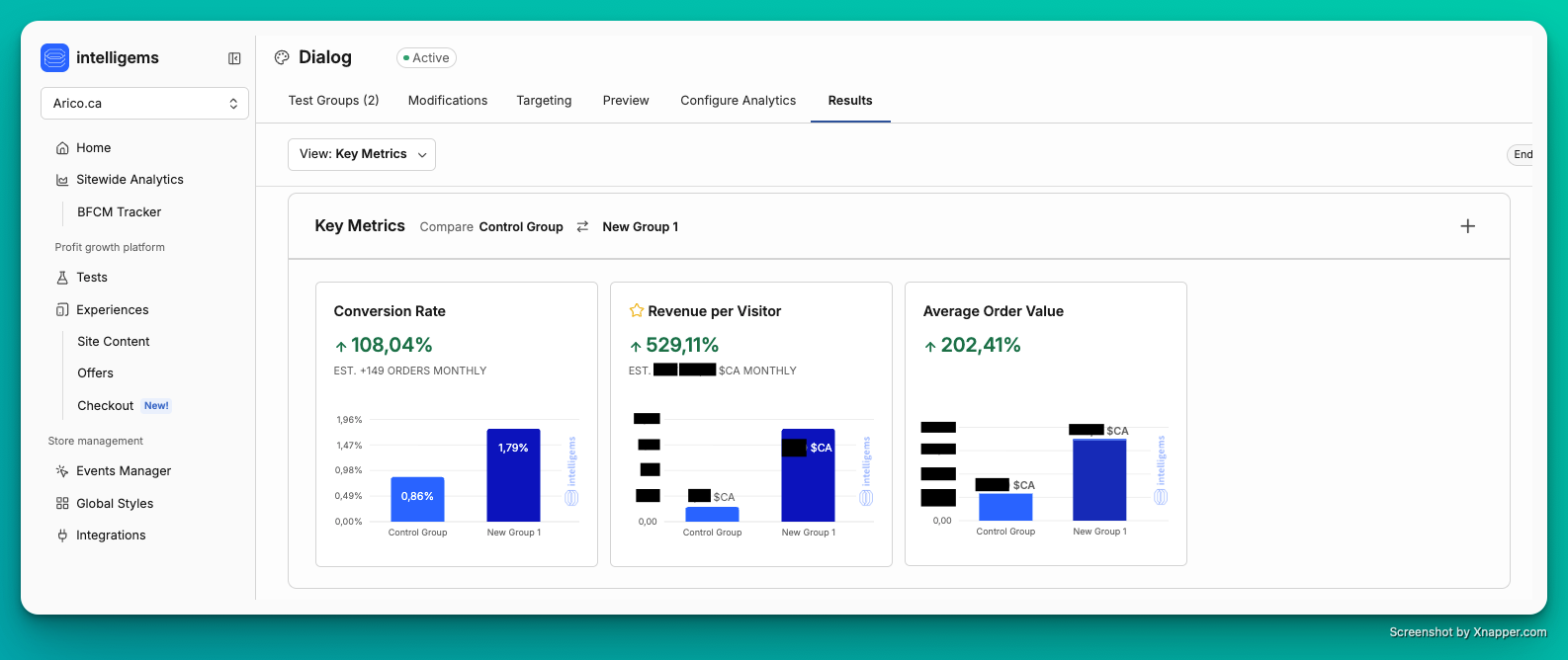Click the Home house icon

62,148
